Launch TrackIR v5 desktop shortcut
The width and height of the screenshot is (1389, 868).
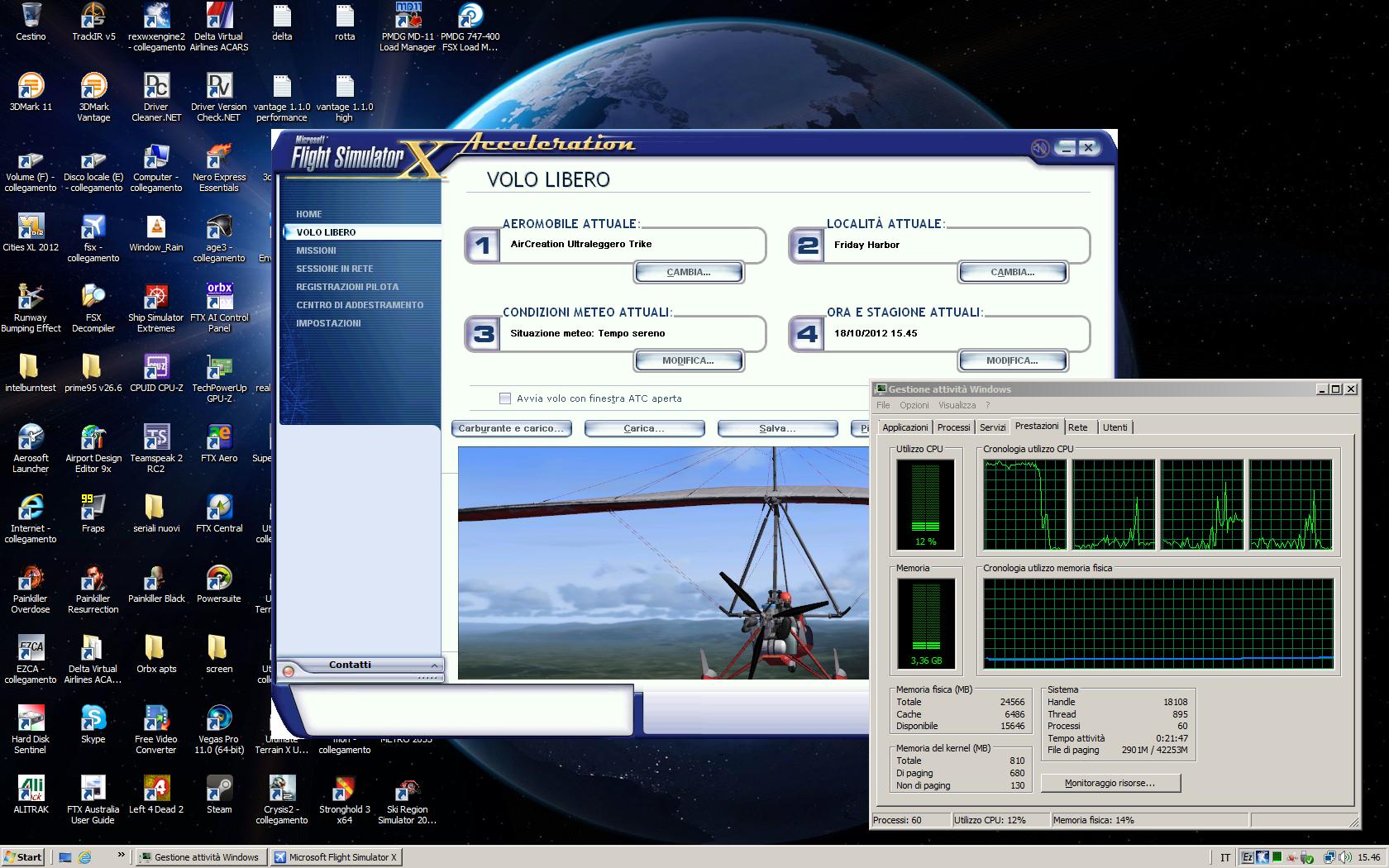pyautogui.click(x=93, y=22)
